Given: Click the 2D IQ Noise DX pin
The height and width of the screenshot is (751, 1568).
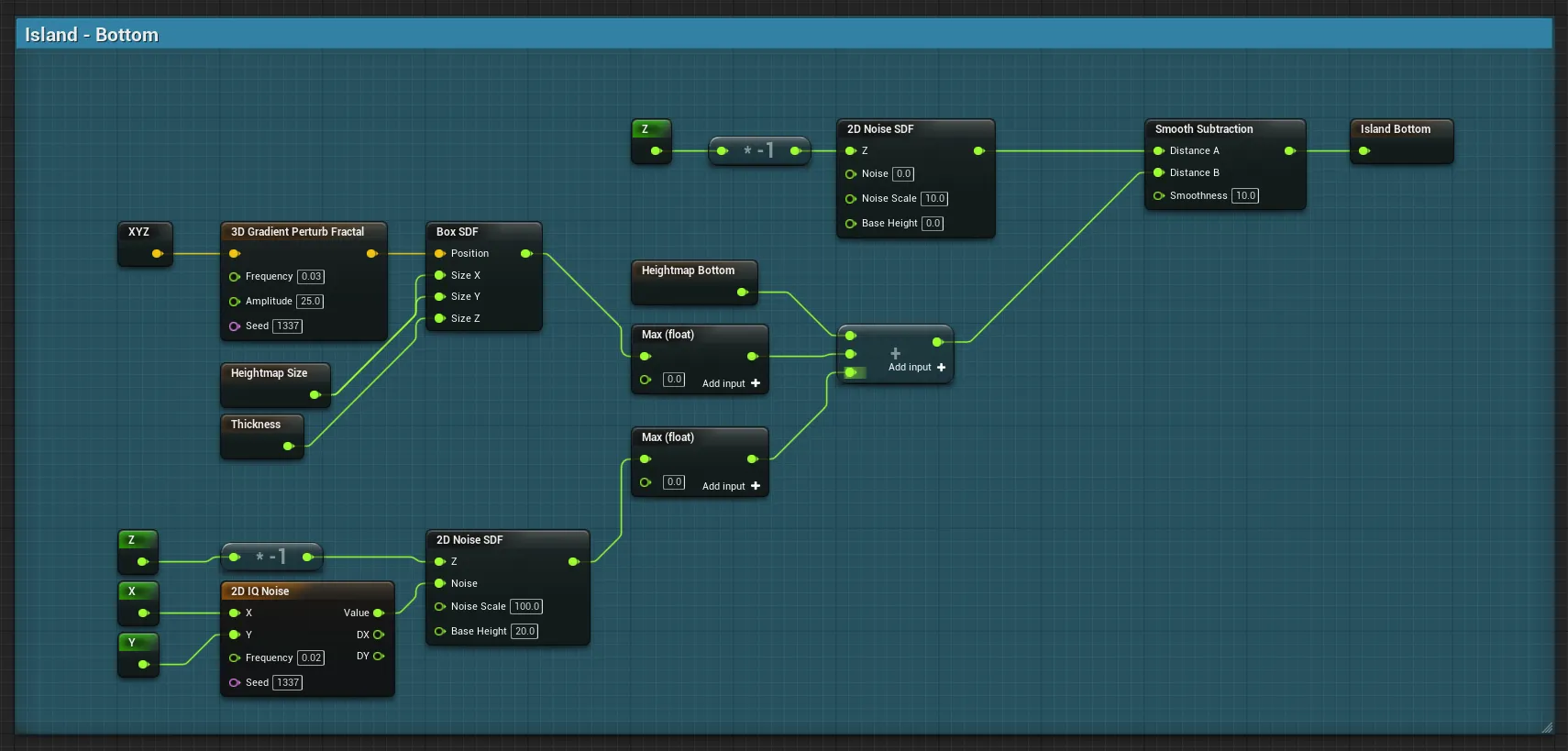Looking at the screenshot, I should (378, 635).
